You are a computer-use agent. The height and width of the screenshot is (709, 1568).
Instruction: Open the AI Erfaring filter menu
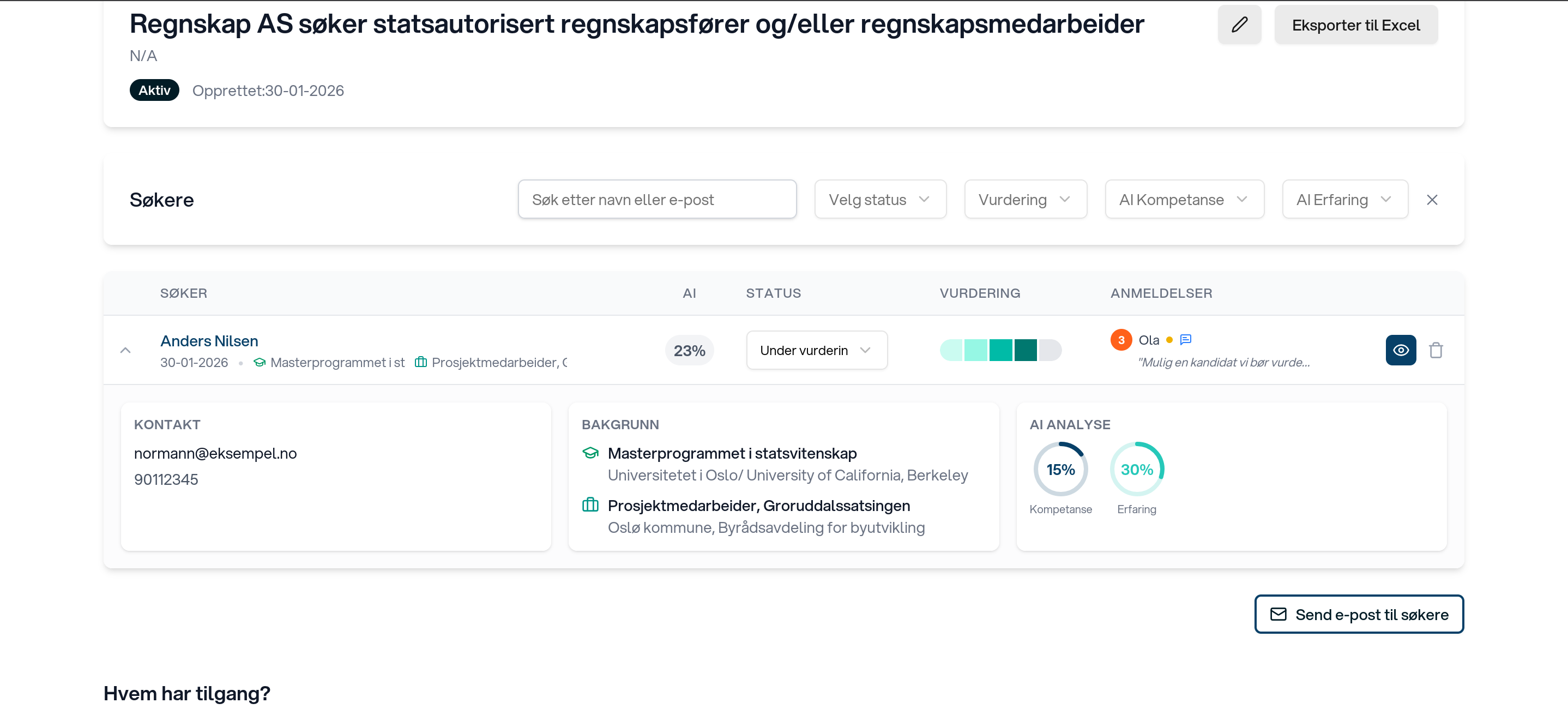point(1344,199)
